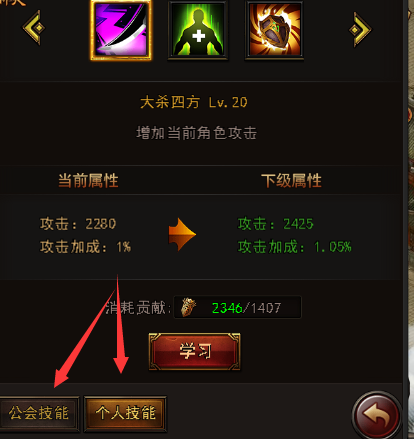Click the 学习 learn button
This screenshot has width=415, height=439.
(194, 351)
